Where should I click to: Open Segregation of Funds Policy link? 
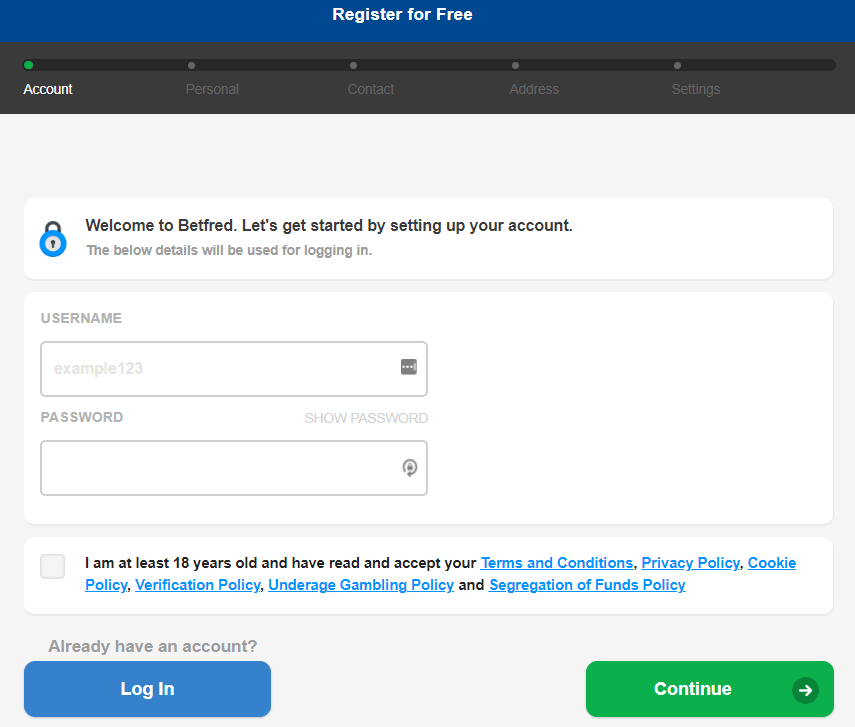tap(587, 585)
